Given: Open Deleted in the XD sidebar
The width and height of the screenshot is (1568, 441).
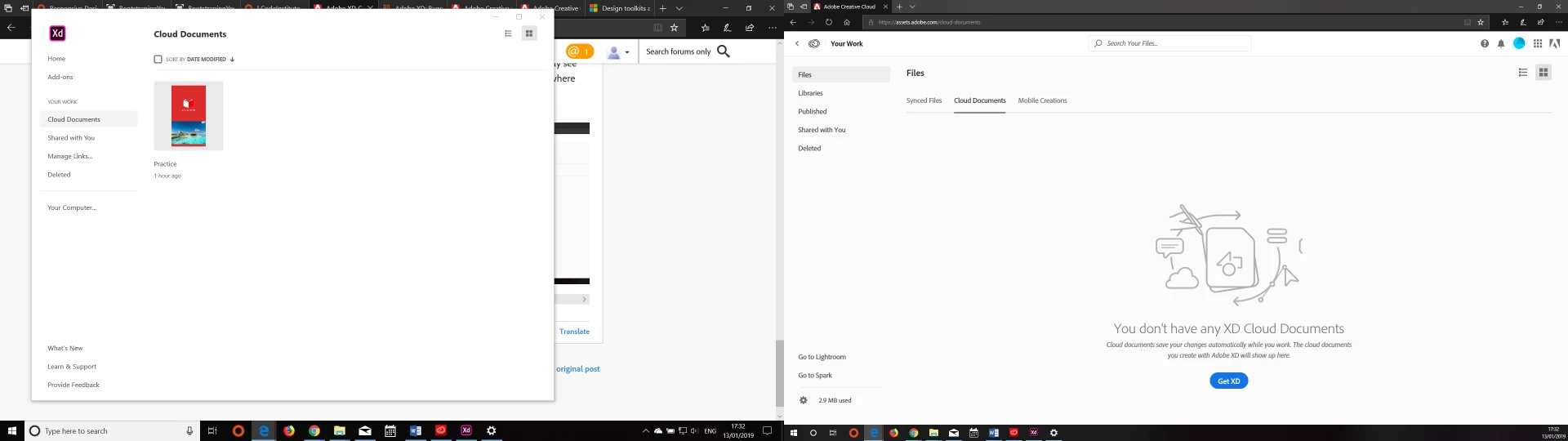Looking at the screenshot, I should tap(59, 175).
